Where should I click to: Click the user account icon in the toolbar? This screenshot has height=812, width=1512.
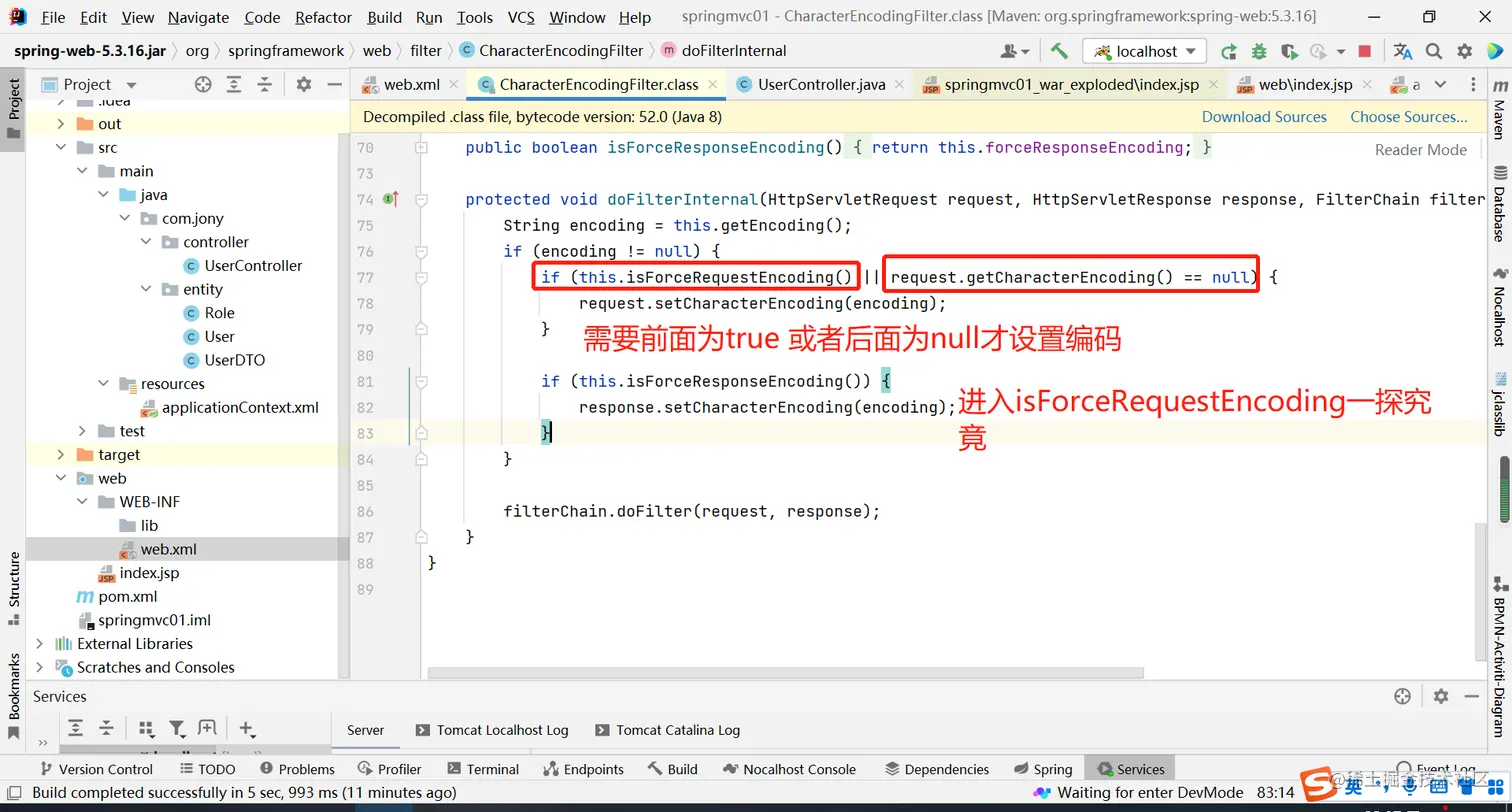point(1015,51)
